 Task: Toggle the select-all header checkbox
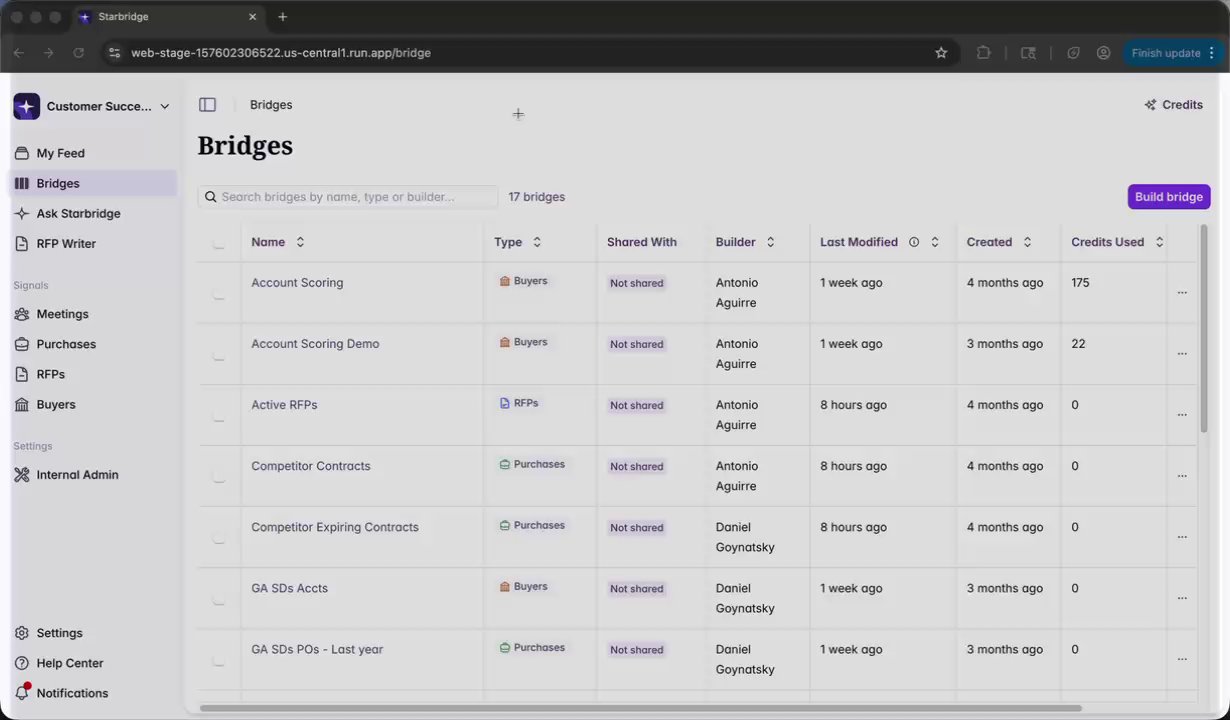(219, 243)
